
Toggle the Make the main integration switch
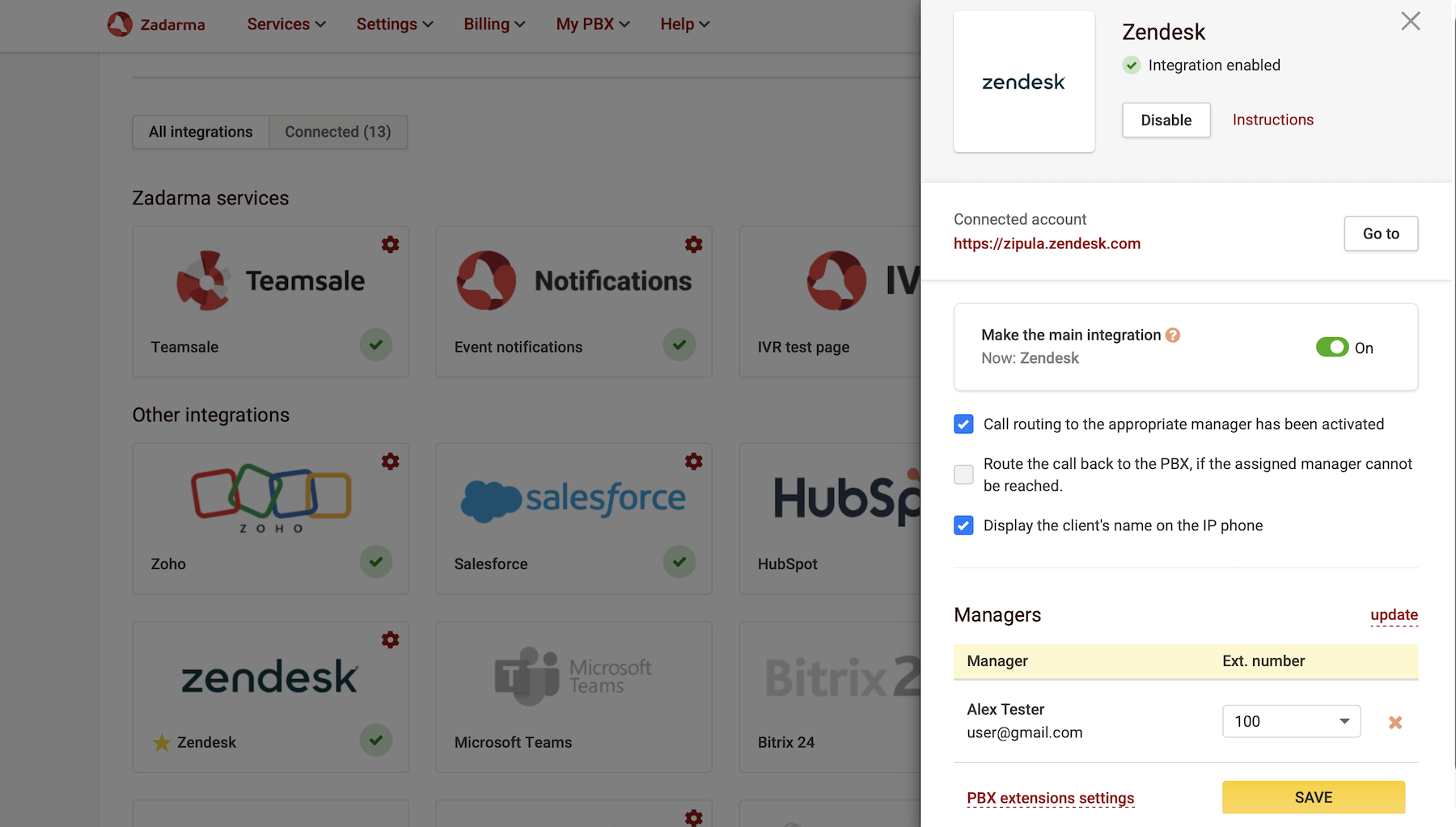[1332, 348]
